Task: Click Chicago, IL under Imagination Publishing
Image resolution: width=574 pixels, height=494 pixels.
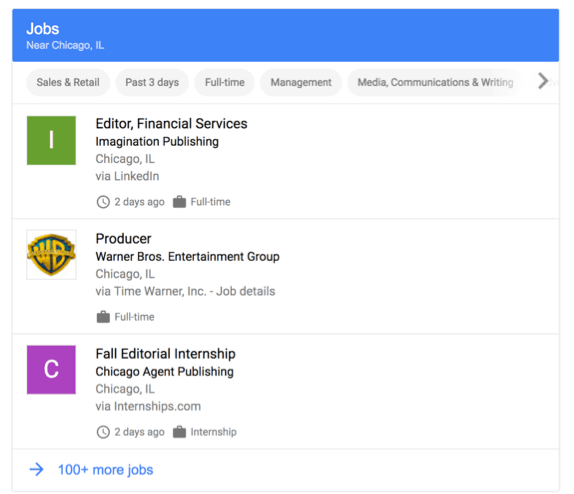Action: (125, 159)
